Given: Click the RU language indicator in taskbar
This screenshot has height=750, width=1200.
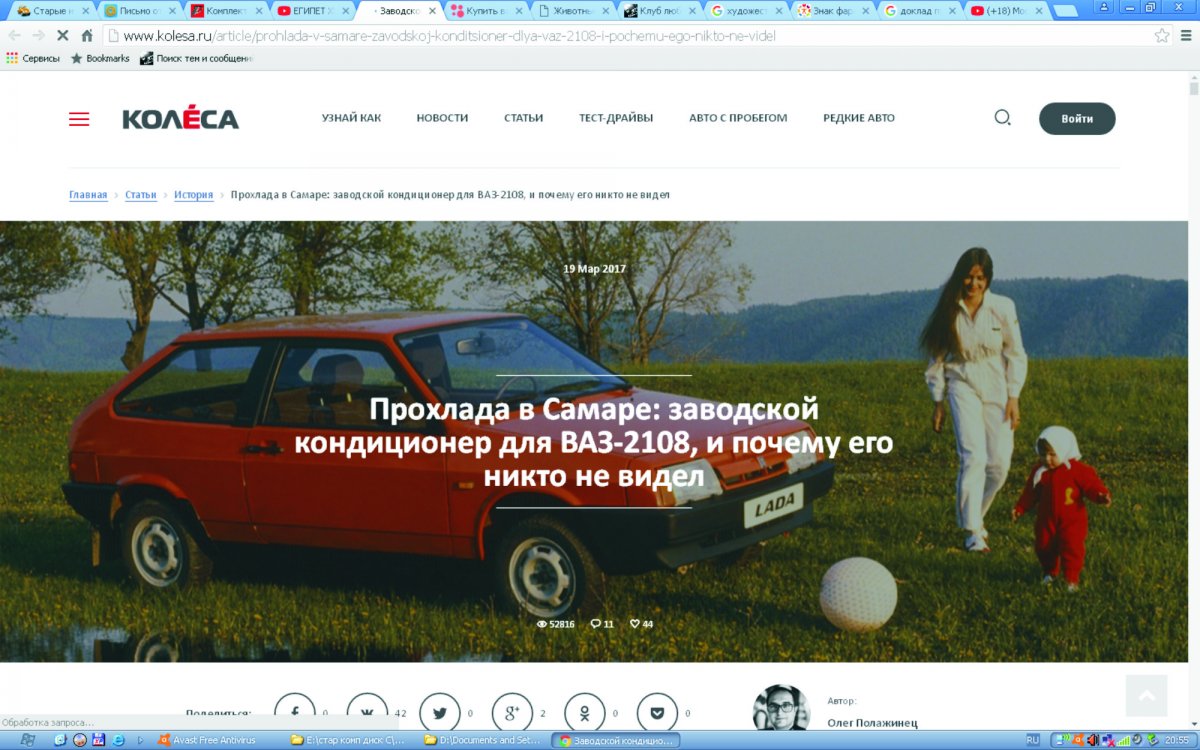Looking at the screenshot, I should [1032, 740].
